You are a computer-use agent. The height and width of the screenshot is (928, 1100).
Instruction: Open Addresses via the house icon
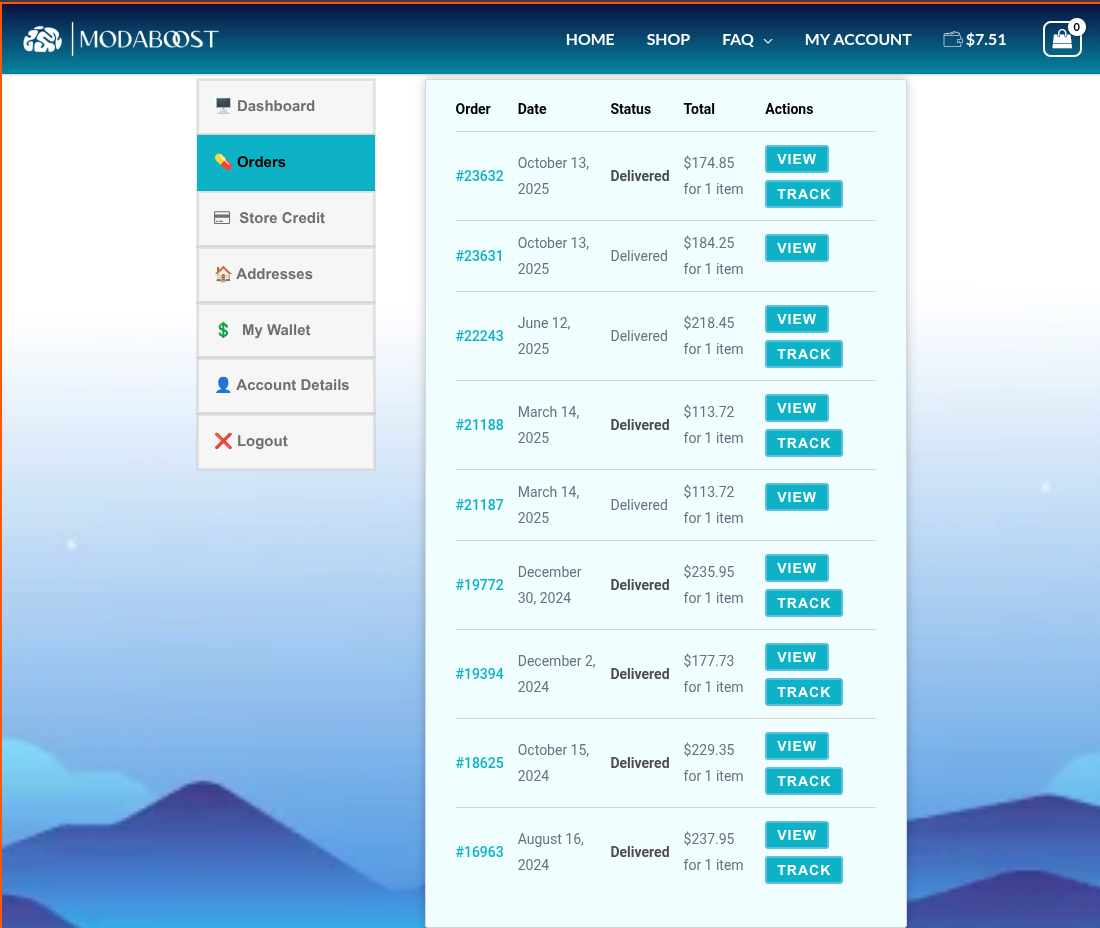pos(222,273)
